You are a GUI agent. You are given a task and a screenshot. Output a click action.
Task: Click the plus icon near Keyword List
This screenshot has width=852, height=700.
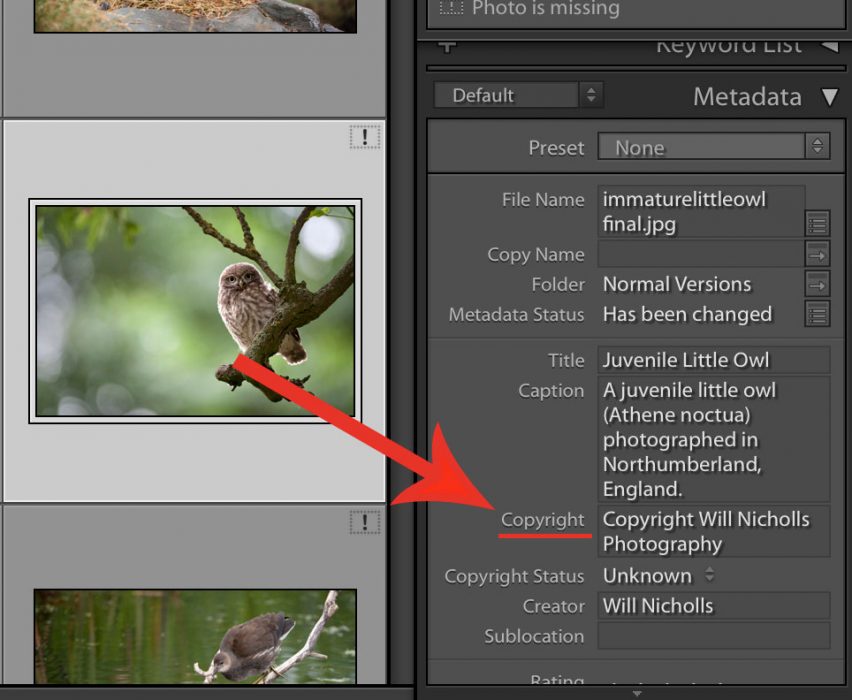pyautogui.click(x=447, y=44)
